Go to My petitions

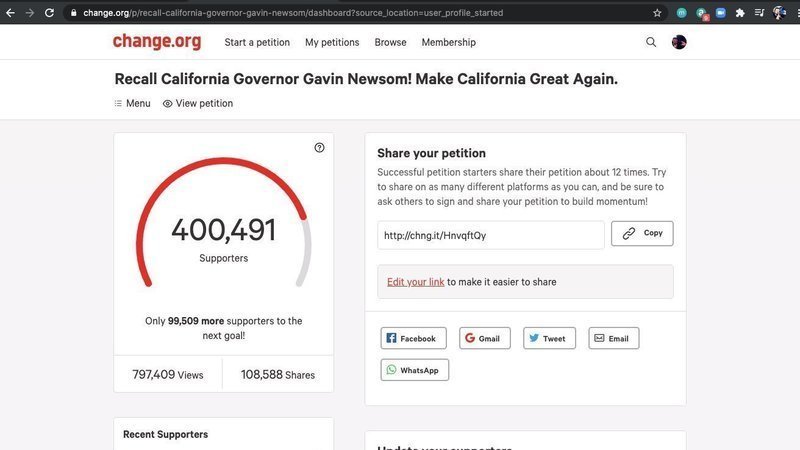332,42
